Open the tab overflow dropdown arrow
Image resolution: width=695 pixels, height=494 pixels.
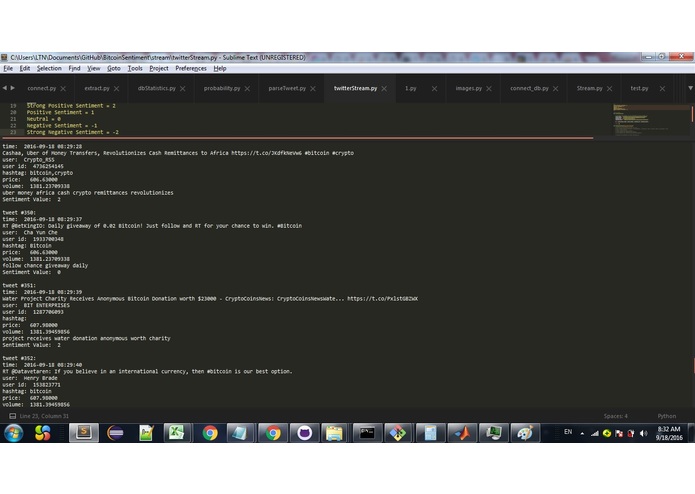[x=690, y=88]
